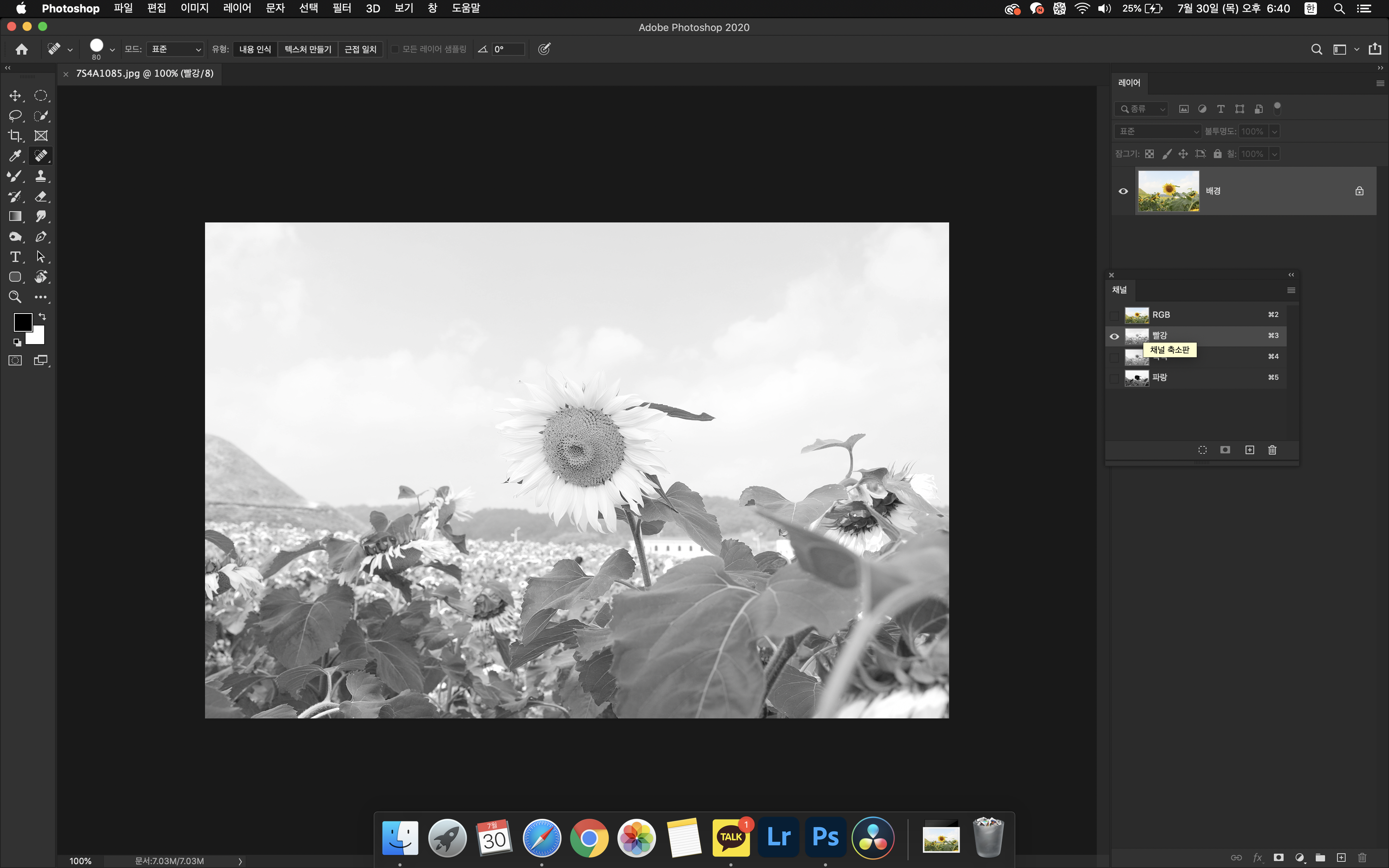Select the Clone Stamp tool
This screenshot has height=868, width=1389.
coord(41,176)
